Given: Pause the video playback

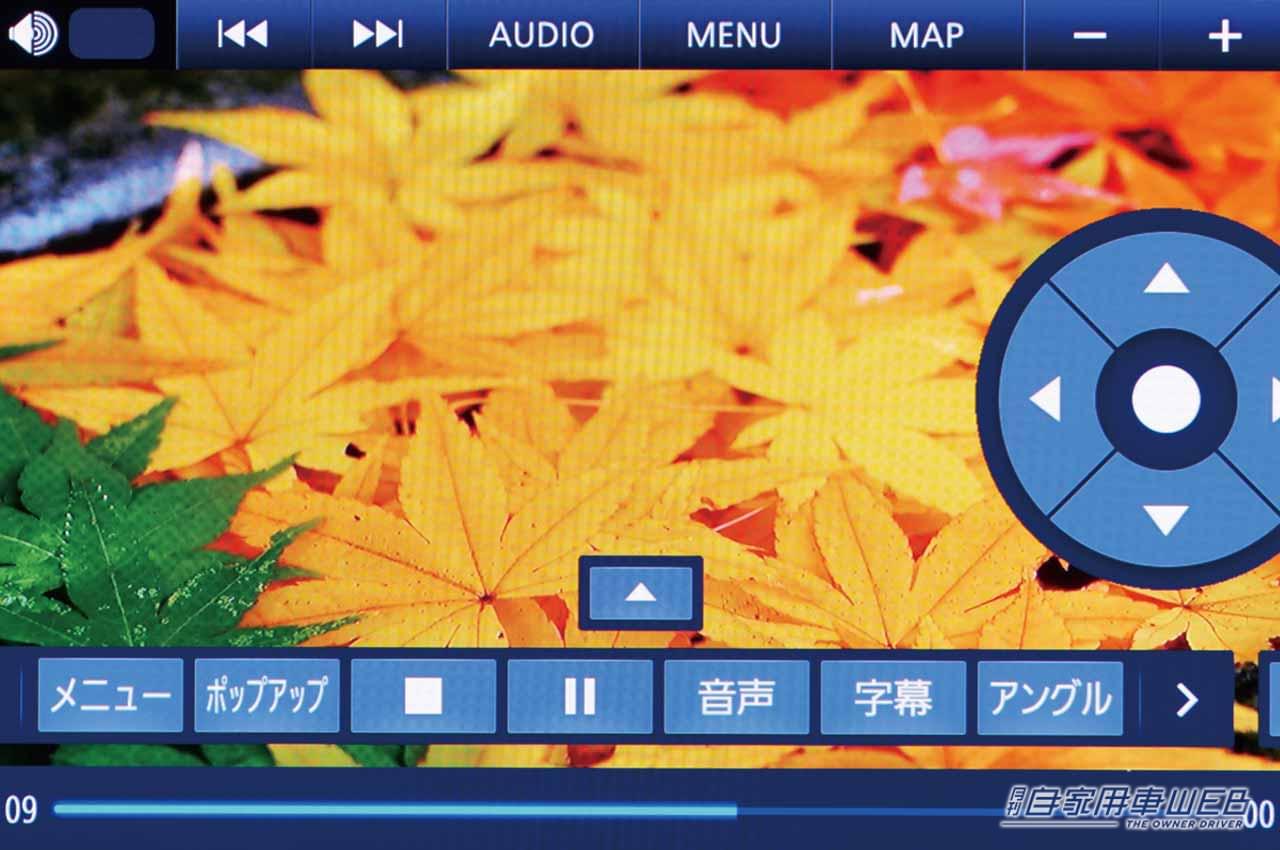Looking at the screenshot, I should pyautogui.click(x=579, y=696).
